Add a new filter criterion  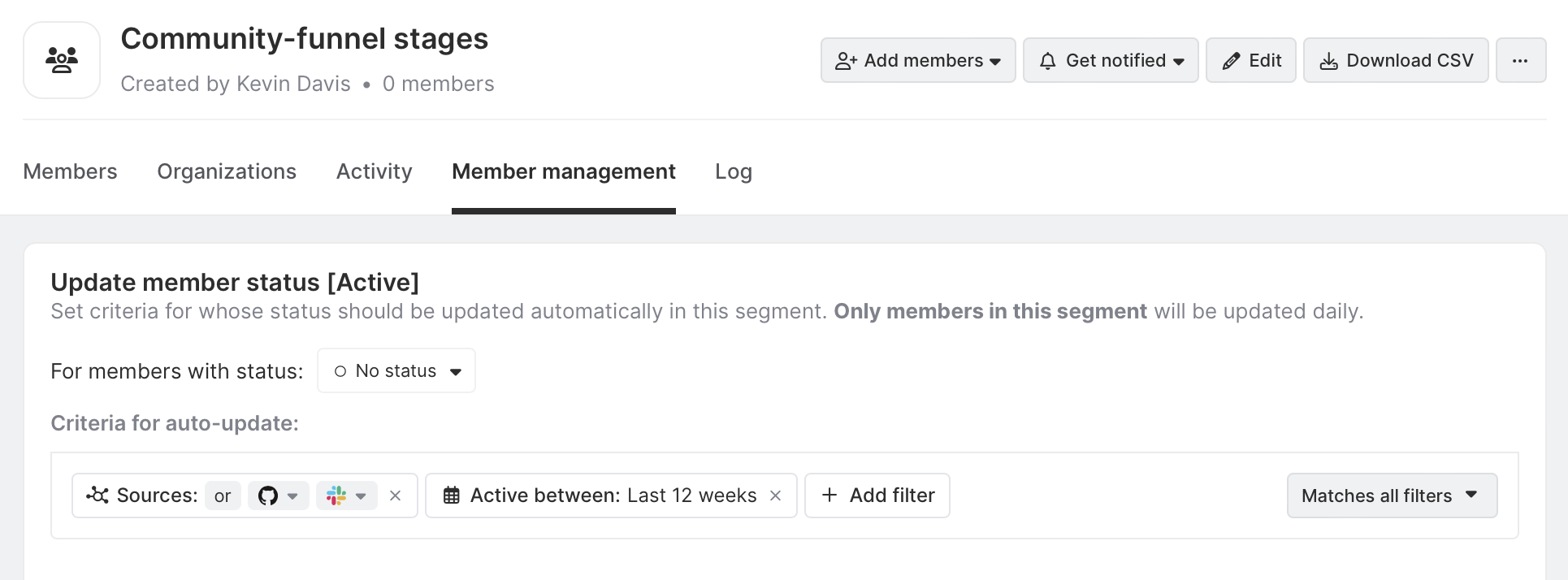[877, 496]
